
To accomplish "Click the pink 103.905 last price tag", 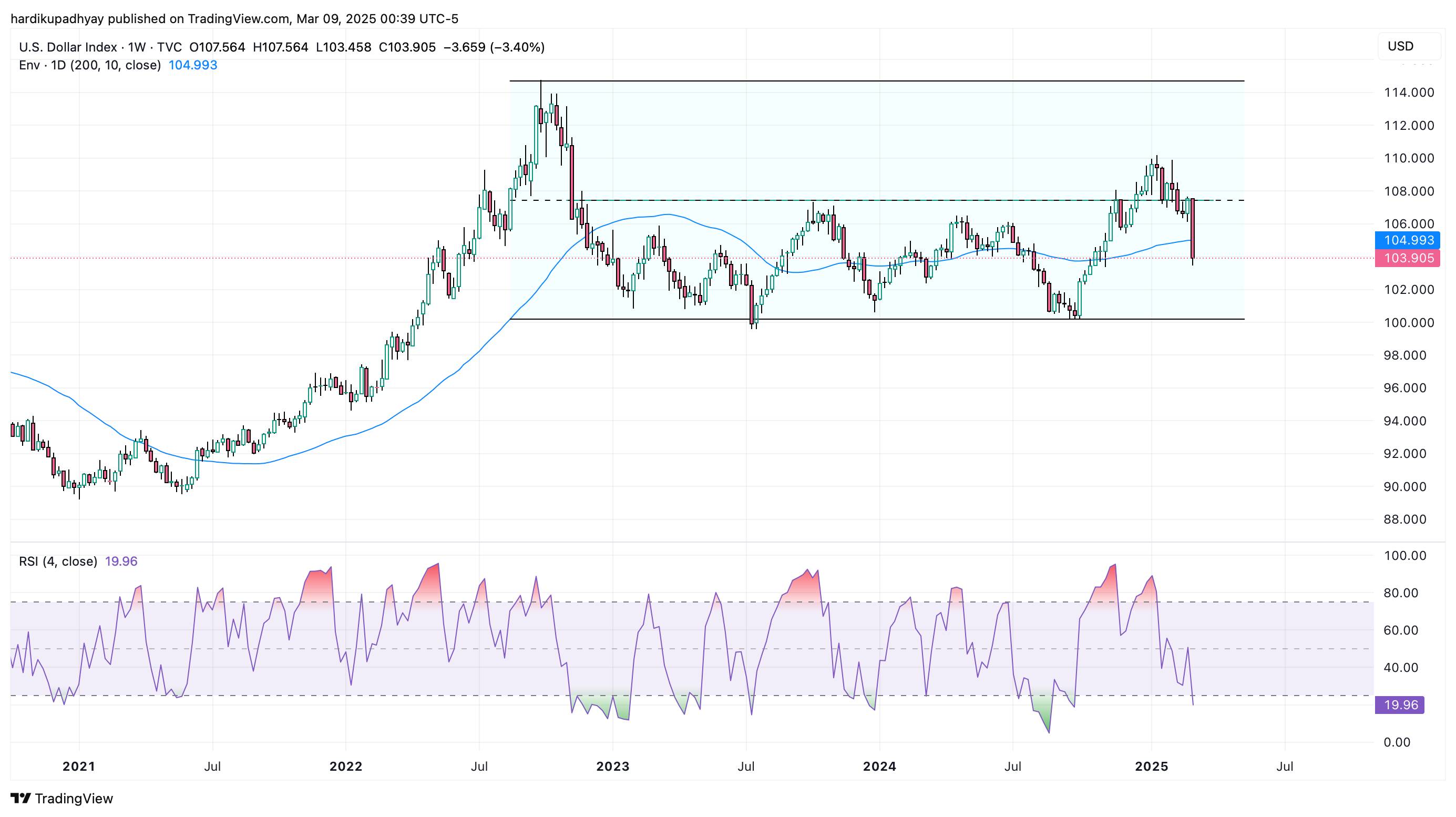I will 1408,258.
